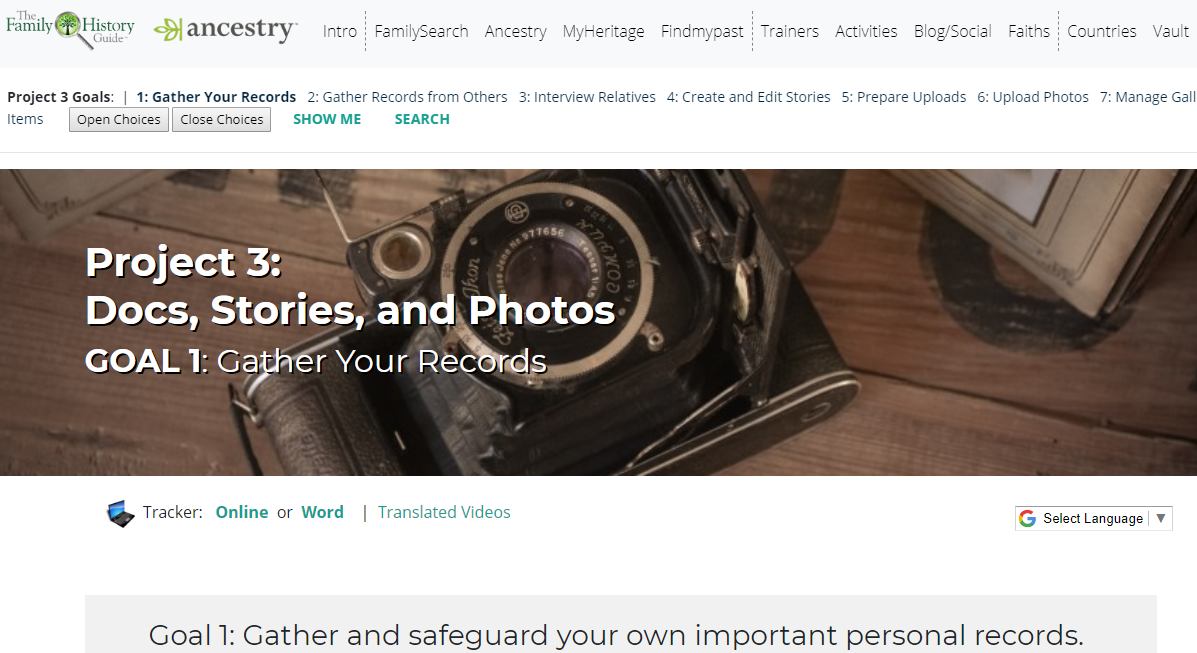Expand the Select Language combo box

(x=1093, y=519)
